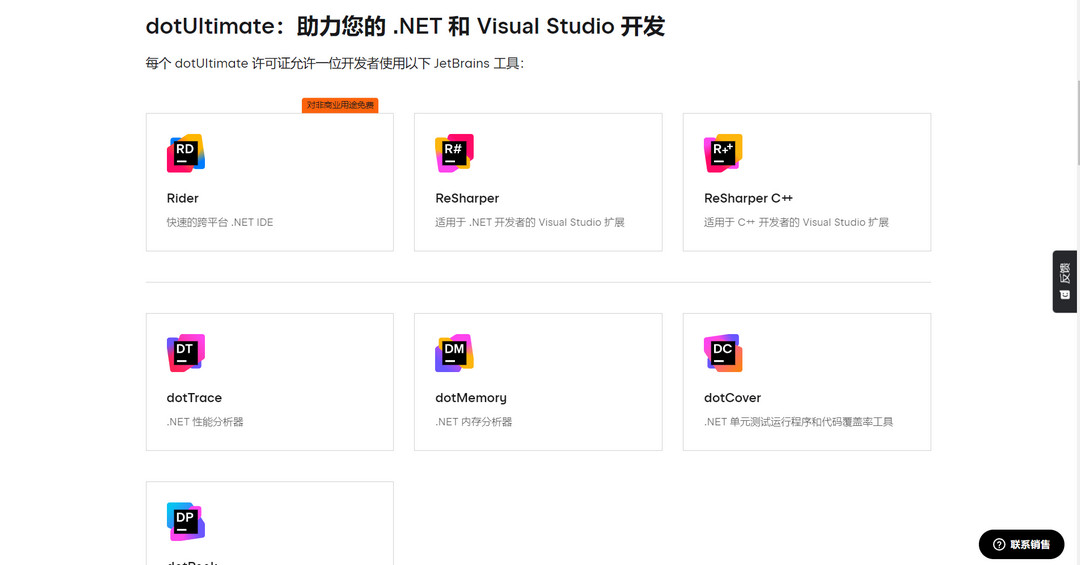Click the dotCover DC logo icon

pyautogui.click(x=723, y=353)
